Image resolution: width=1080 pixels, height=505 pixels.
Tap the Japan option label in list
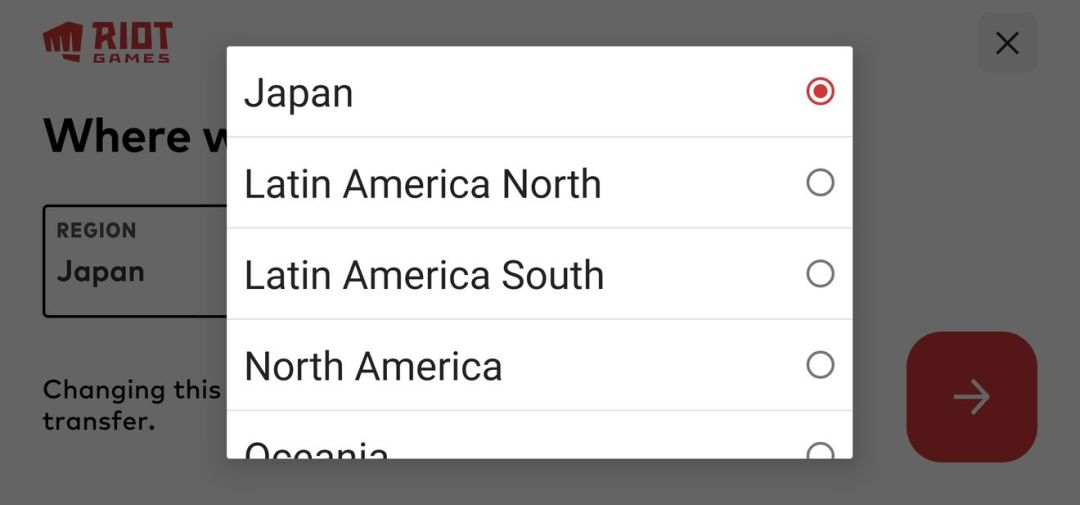point(299,93)
